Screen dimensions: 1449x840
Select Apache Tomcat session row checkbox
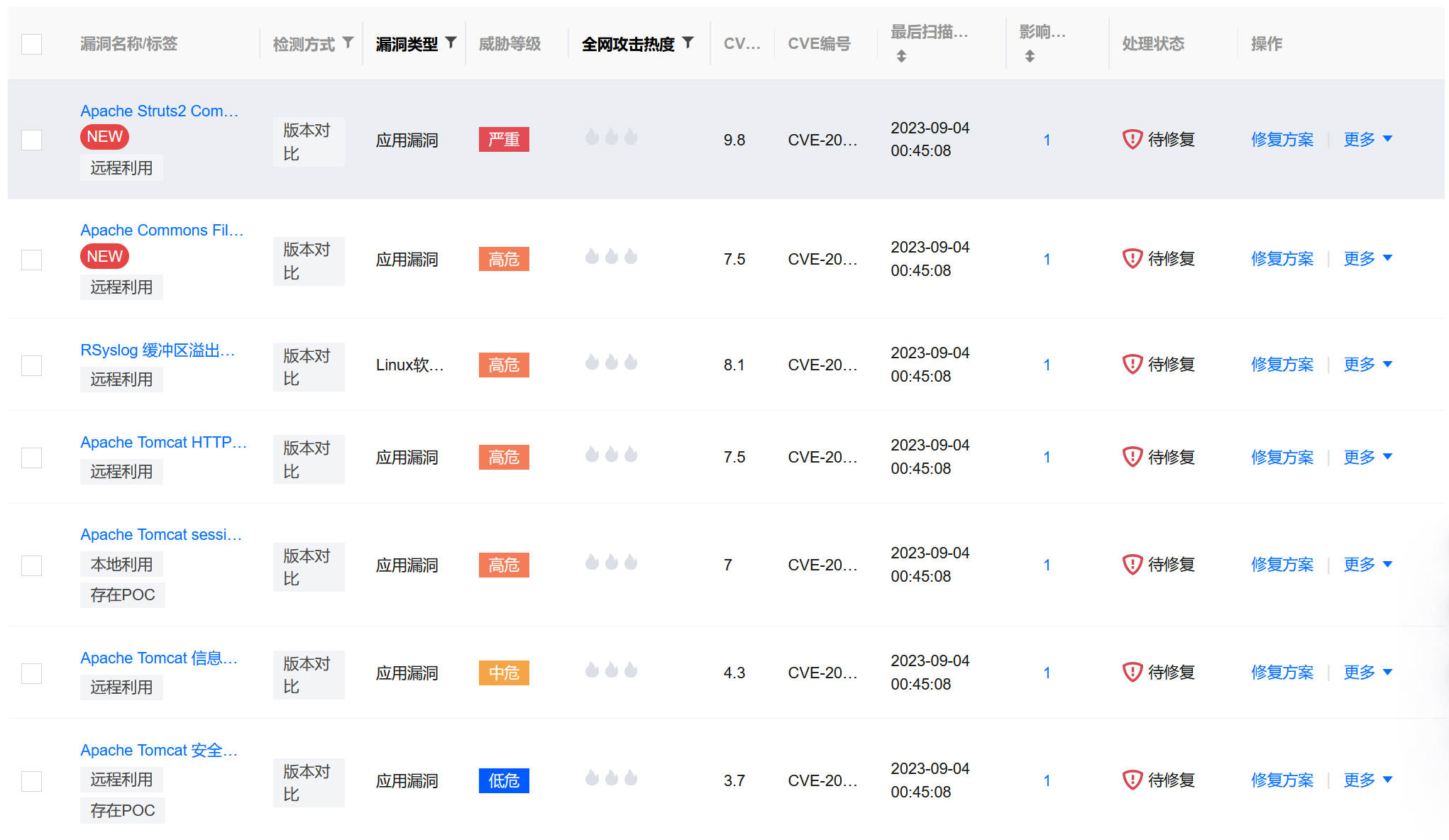pos(31,565)
